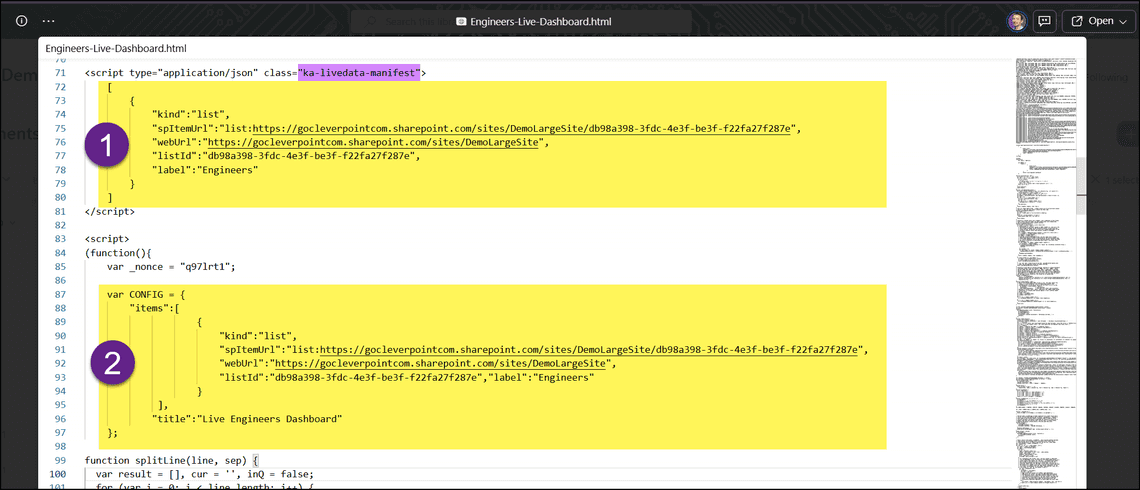
Task: Click the <script> tag on line 83
Action: click(x=107, y=238)
